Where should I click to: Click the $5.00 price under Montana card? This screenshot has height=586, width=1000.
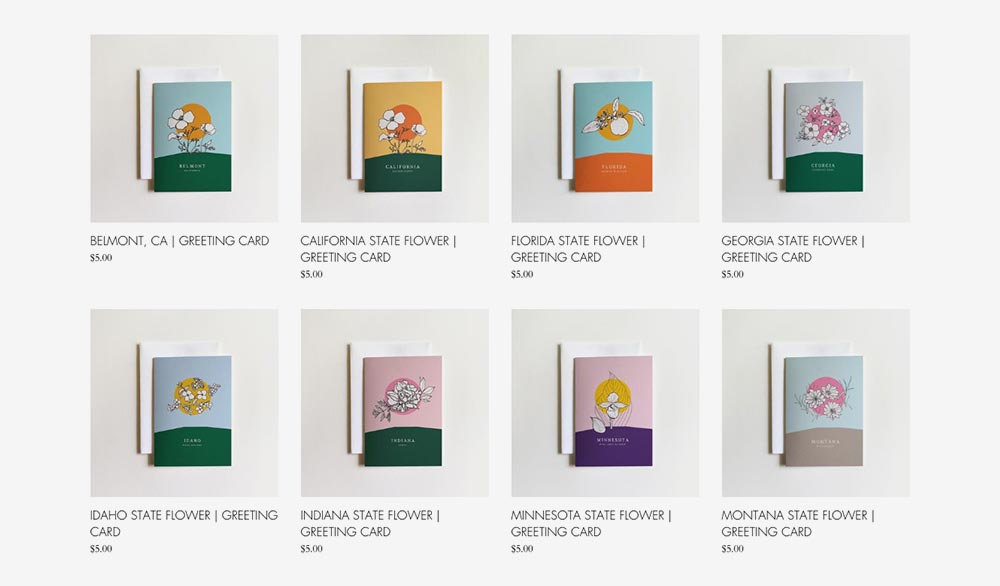point(732,549)
